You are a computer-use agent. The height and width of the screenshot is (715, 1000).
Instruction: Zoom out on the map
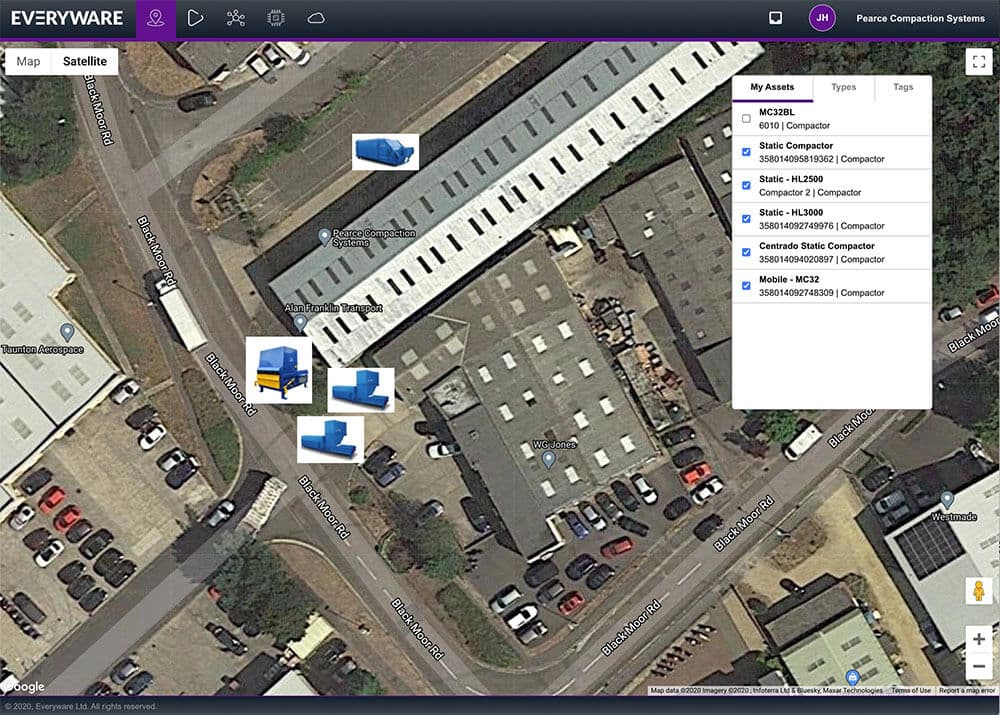point(979,667)
